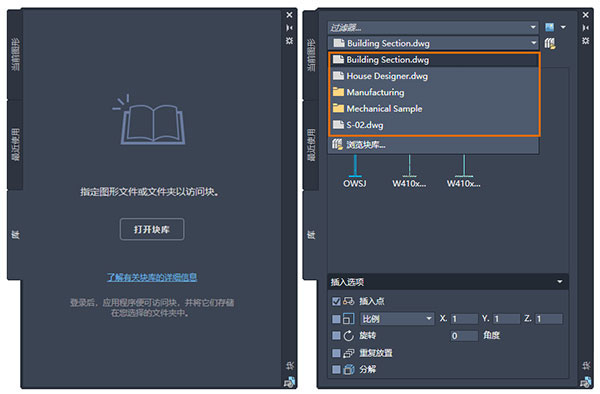Click the 重复放置 repeat placement icon

[x=349, y=353]
